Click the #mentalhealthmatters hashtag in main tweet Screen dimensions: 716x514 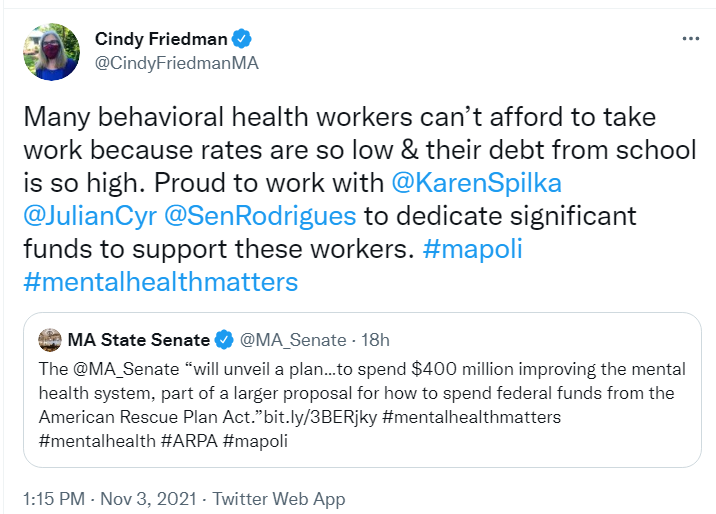point(160,281)
